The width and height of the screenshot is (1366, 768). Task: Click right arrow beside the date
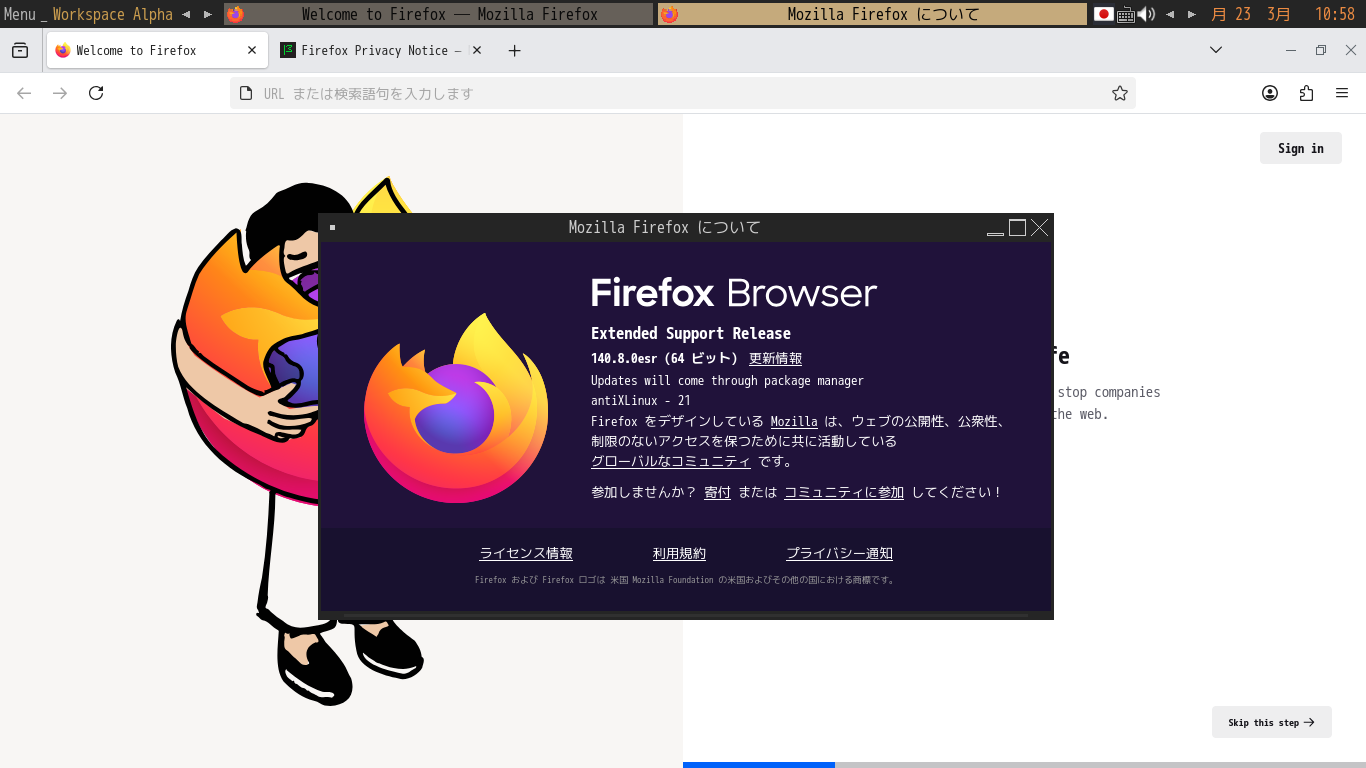pyautogui.click(x=1191, y=14)
